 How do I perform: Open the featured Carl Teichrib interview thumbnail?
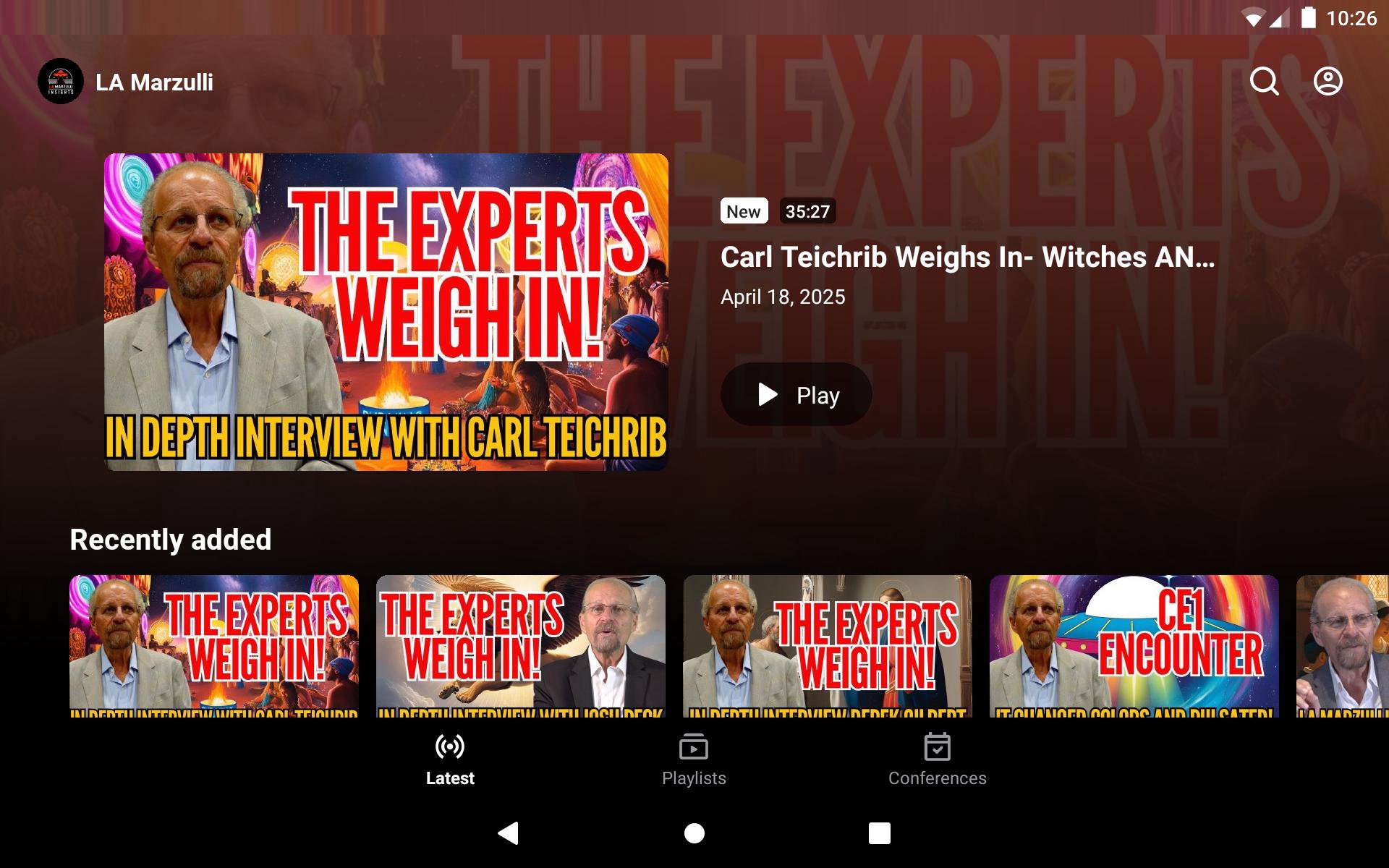click(x=386, y=312)
